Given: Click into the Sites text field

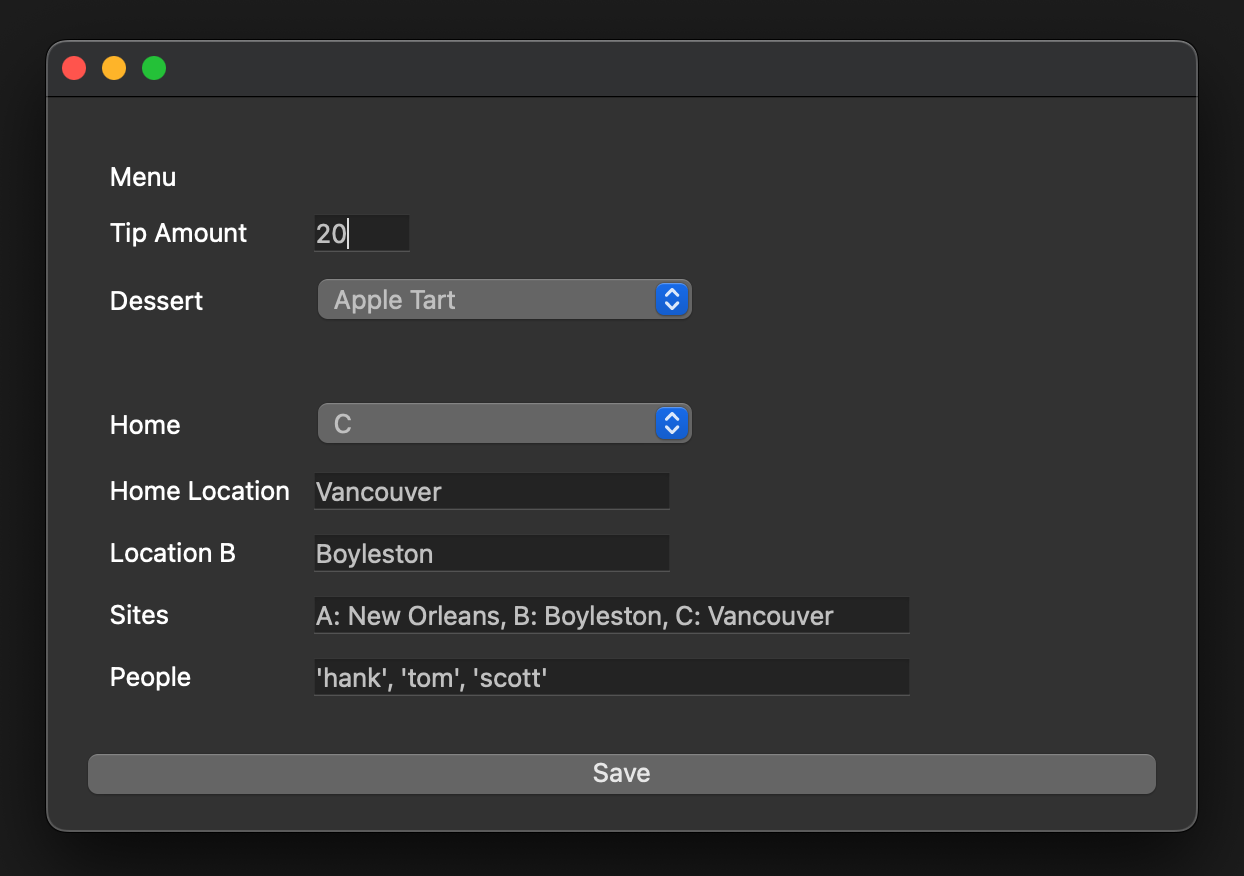Looking at the screenshot, I should click(611, 616).
